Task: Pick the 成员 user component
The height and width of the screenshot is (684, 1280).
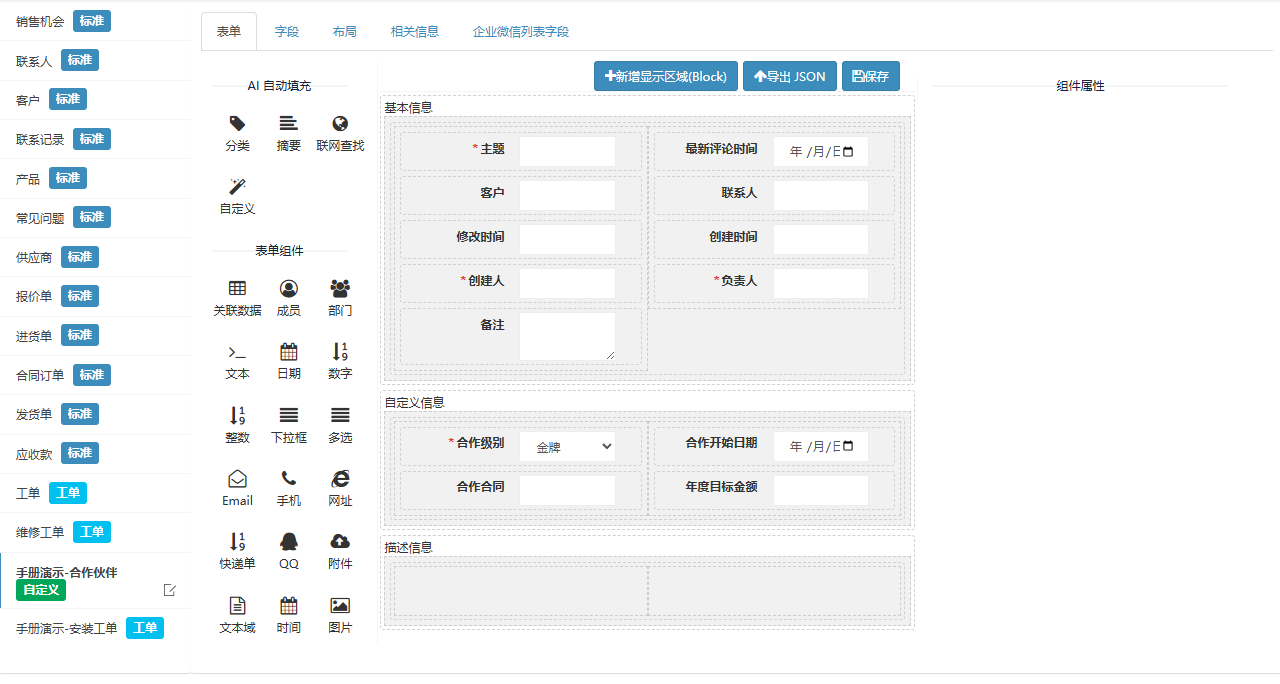Action: (288, 298)
